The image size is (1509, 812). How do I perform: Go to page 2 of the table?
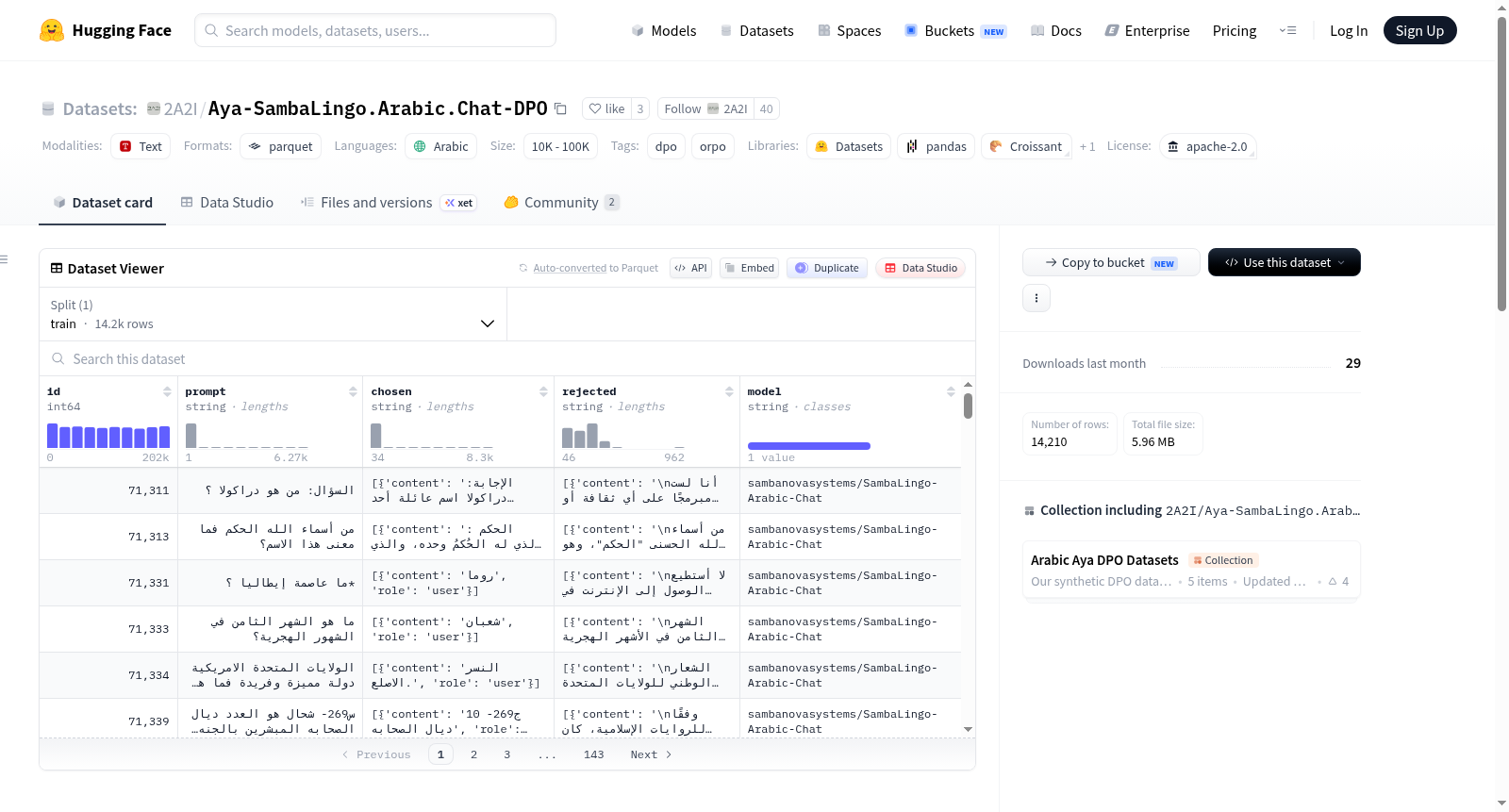tap(473, 754)
